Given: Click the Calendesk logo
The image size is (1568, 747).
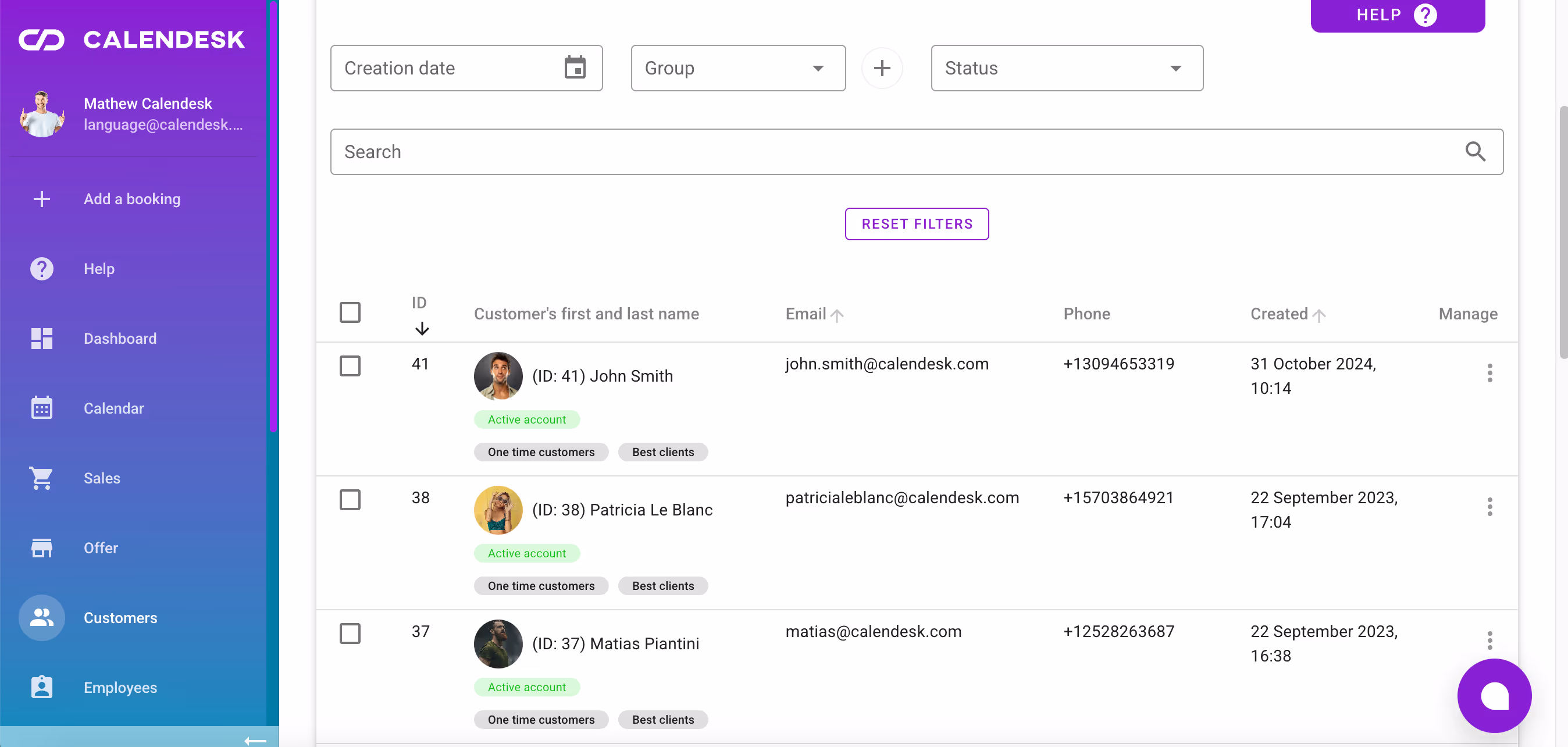Looking at the screenshot, I should click(131, 40).
